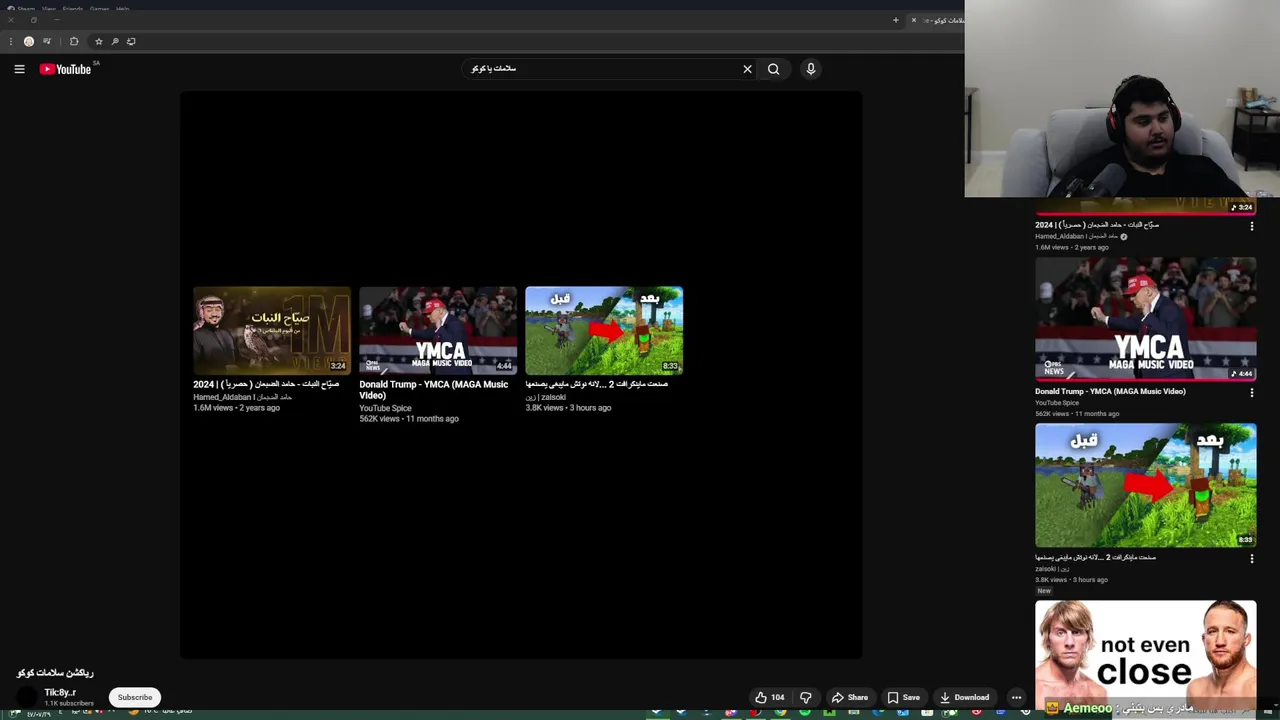The image size is (1280, 720).
Task: Open end-screen zalsoki channel name
Action: (545, 397)
